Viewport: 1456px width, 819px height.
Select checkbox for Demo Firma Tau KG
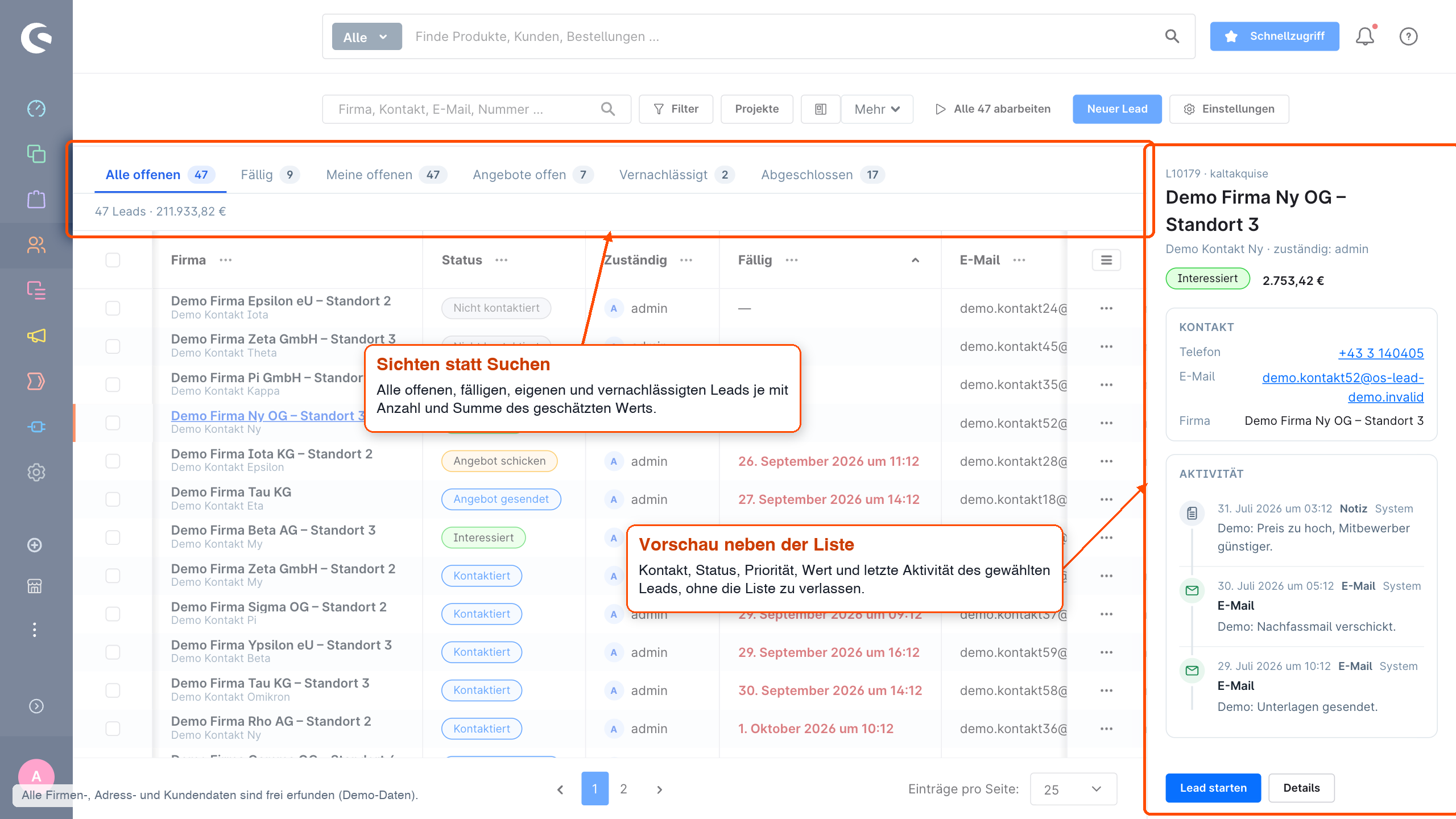pos(113,499)
